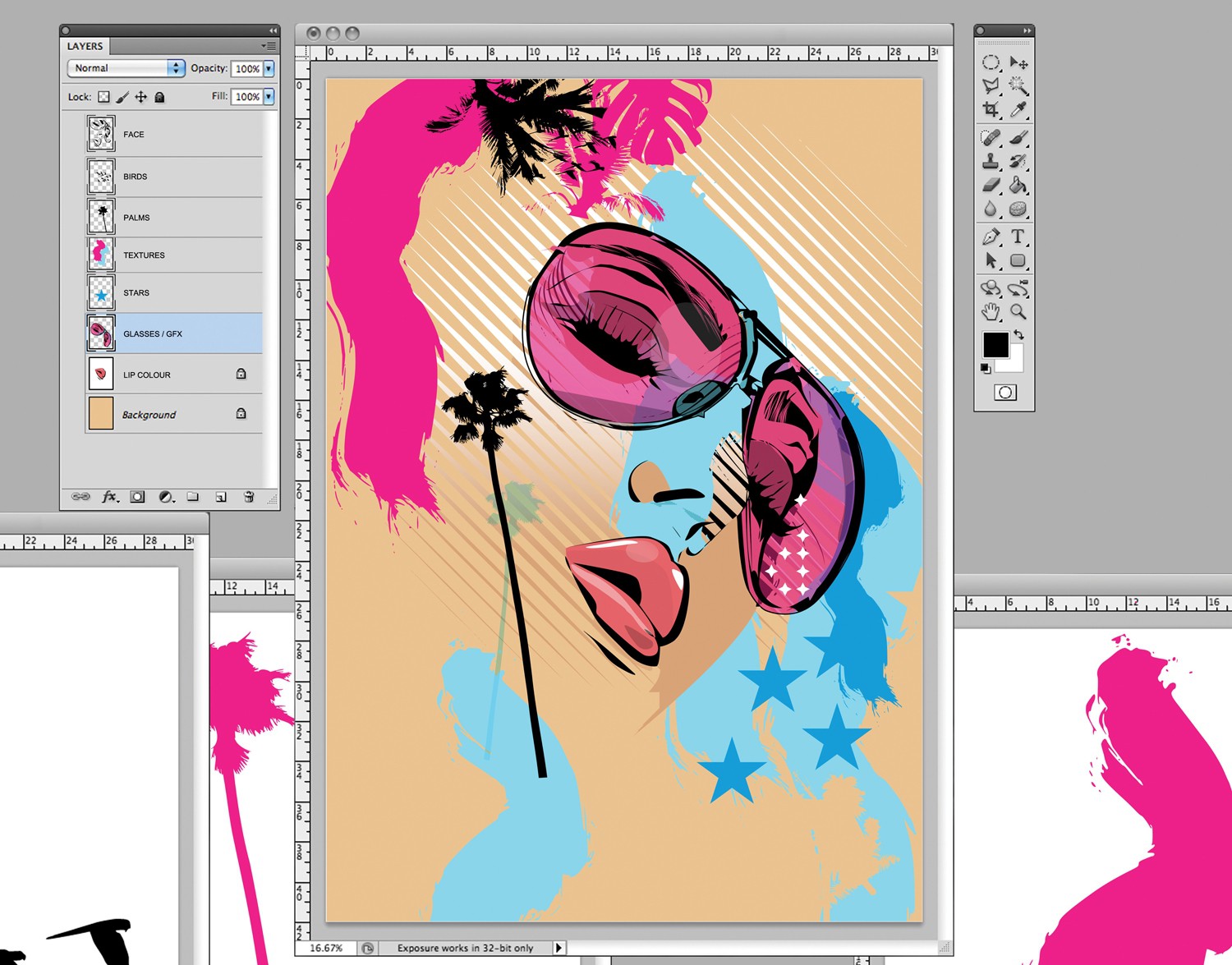The width and height of the screenshot is (1232, 965).
Task: Select the Move tool
Action: click(x=1018, y=62)
